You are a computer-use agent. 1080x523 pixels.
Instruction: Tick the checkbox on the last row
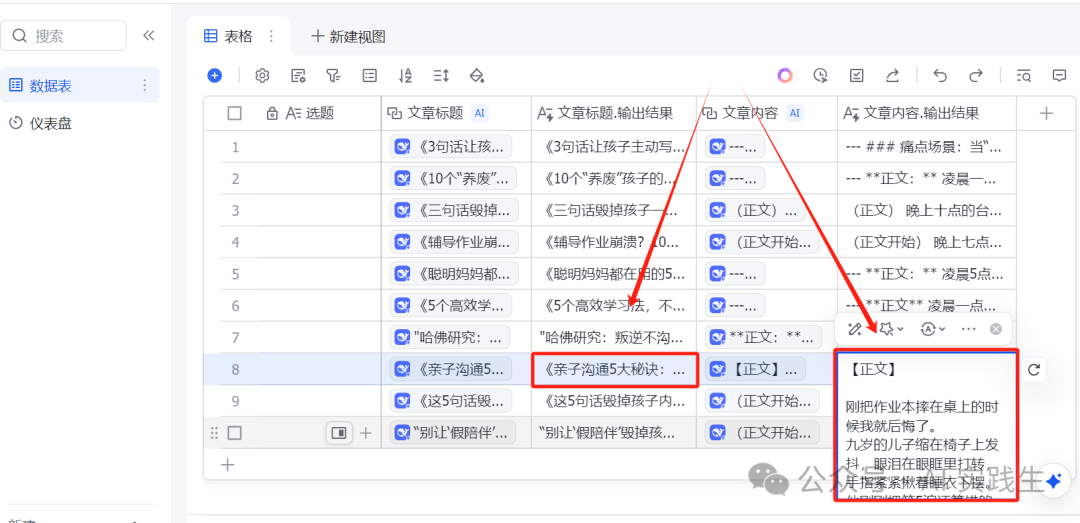pos(234,433)
